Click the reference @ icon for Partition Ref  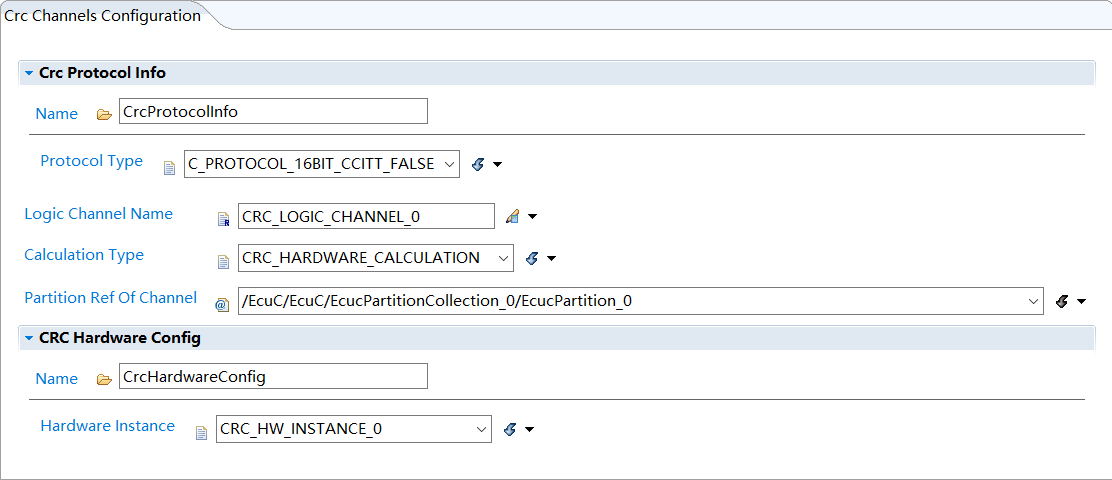point(222,303)
